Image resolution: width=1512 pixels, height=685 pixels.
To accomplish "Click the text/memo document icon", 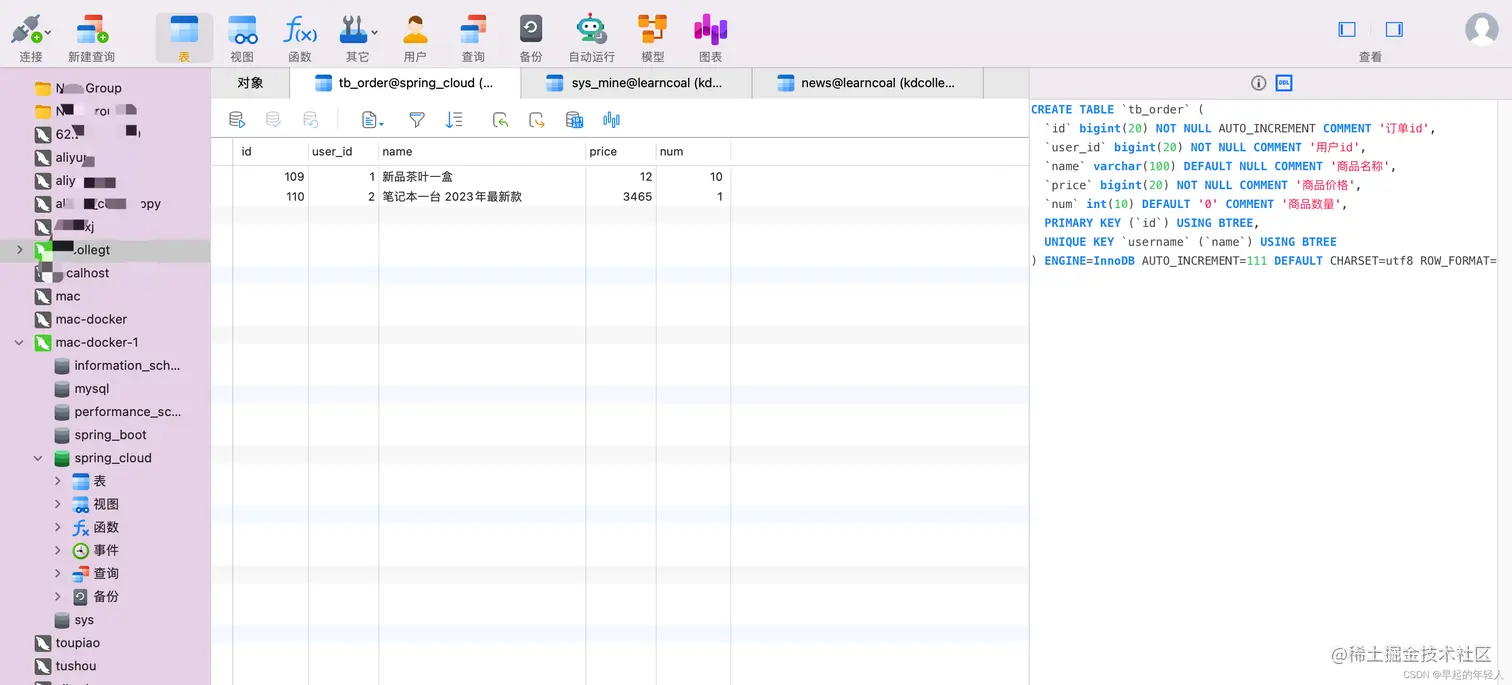I will pos(372,120).
